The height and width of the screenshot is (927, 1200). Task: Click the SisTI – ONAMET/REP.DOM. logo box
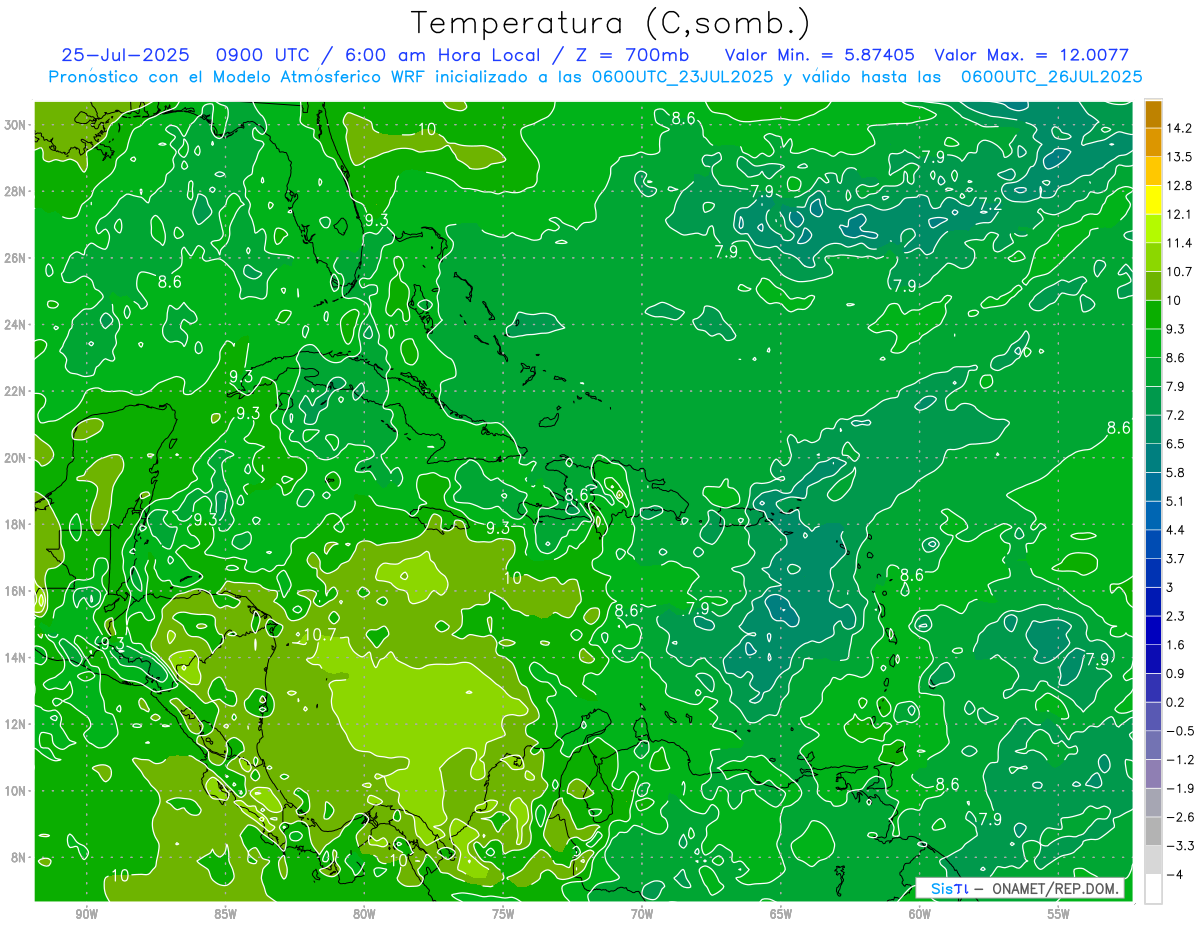click(x=1020, y=888)
